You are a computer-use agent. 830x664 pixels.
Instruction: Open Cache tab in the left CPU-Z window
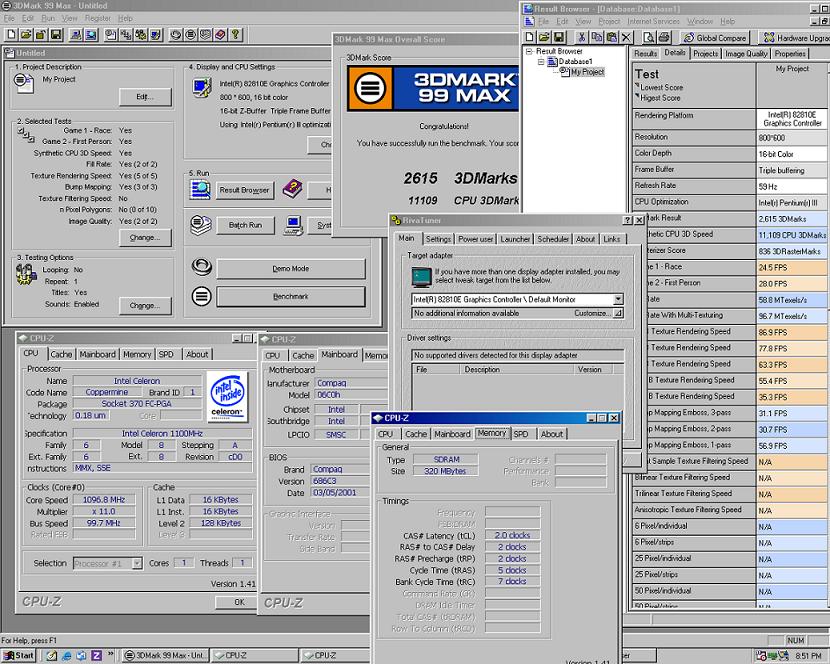click(61, 354)
